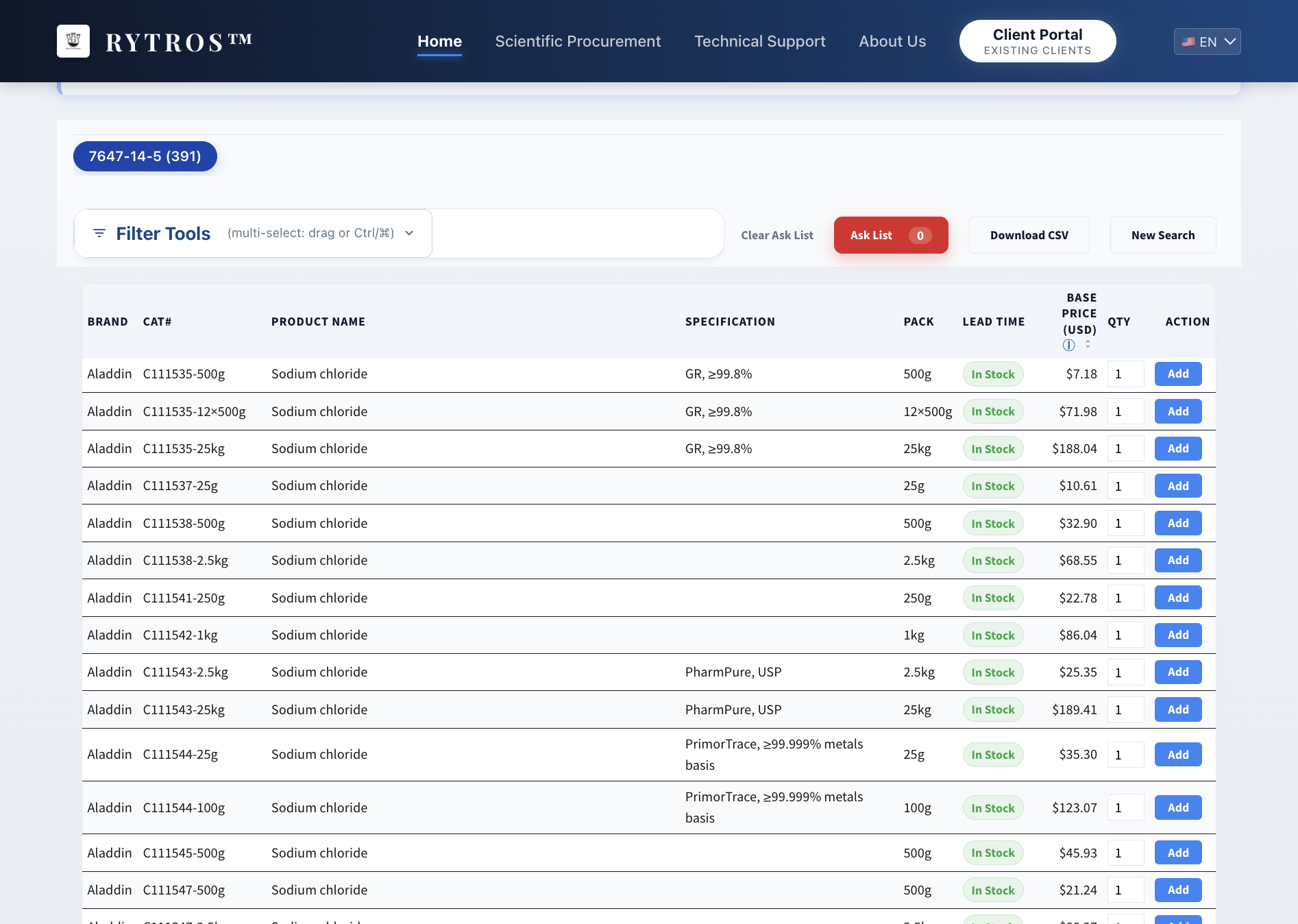Start a New Search
This screenshot has height=924, width=1298.
tap(1163, 235)
